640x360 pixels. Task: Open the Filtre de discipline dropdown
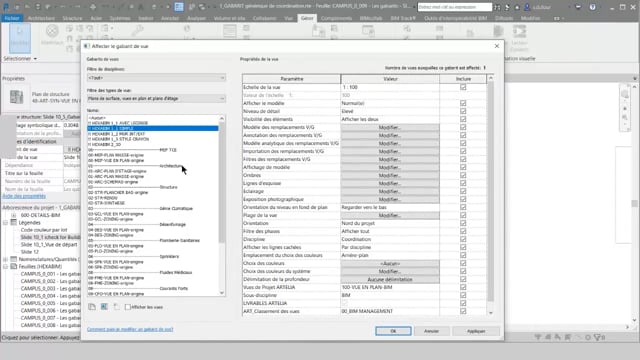point(156,78)
